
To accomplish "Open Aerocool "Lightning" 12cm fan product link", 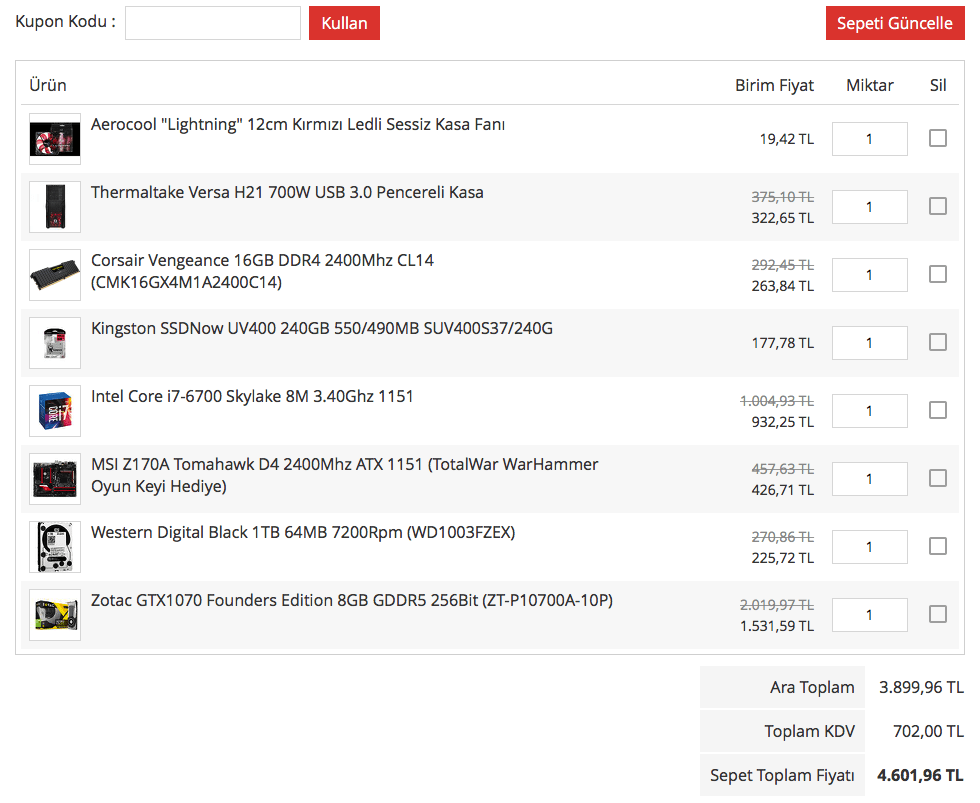I will click(298, 124).
